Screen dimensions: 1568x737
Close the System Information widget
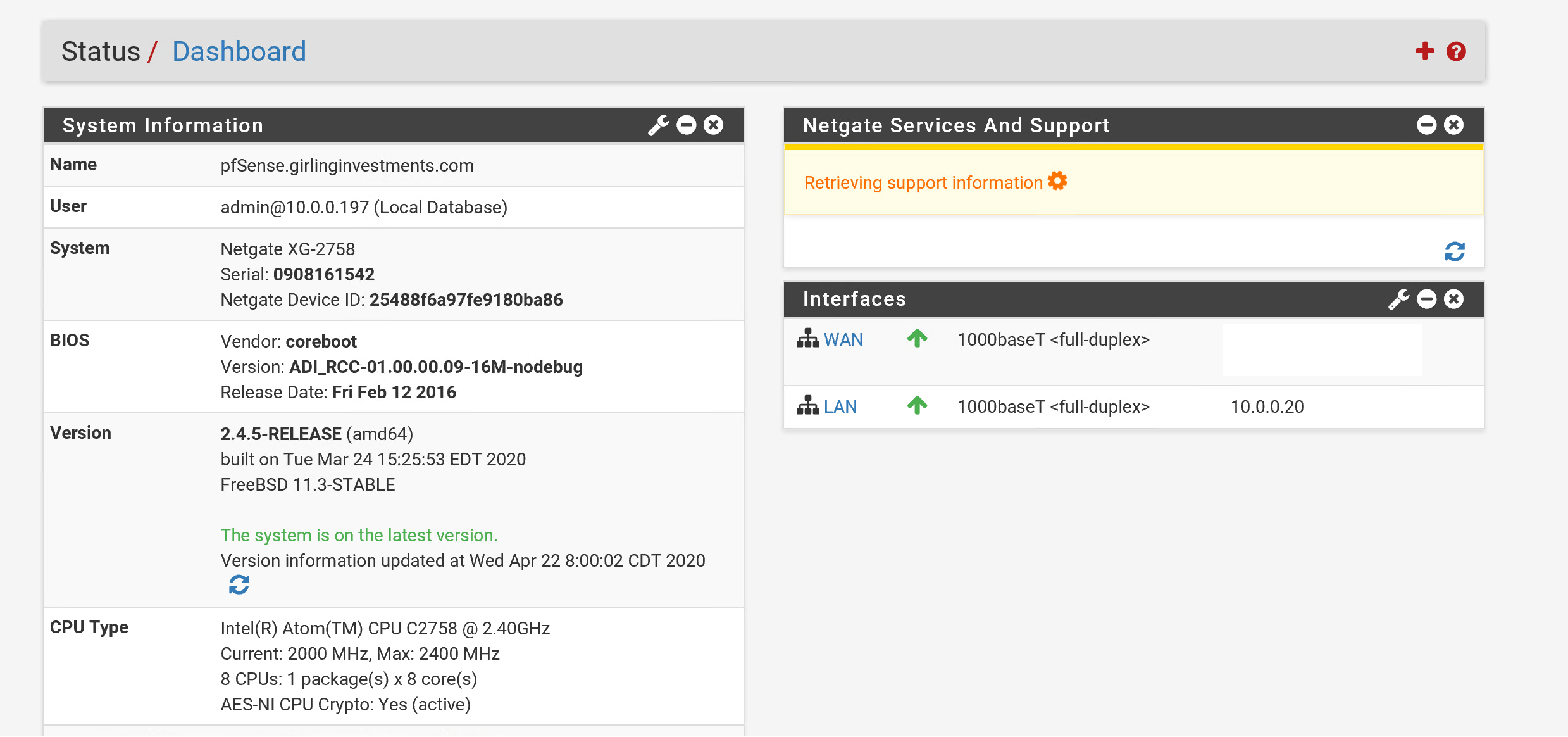714,125
